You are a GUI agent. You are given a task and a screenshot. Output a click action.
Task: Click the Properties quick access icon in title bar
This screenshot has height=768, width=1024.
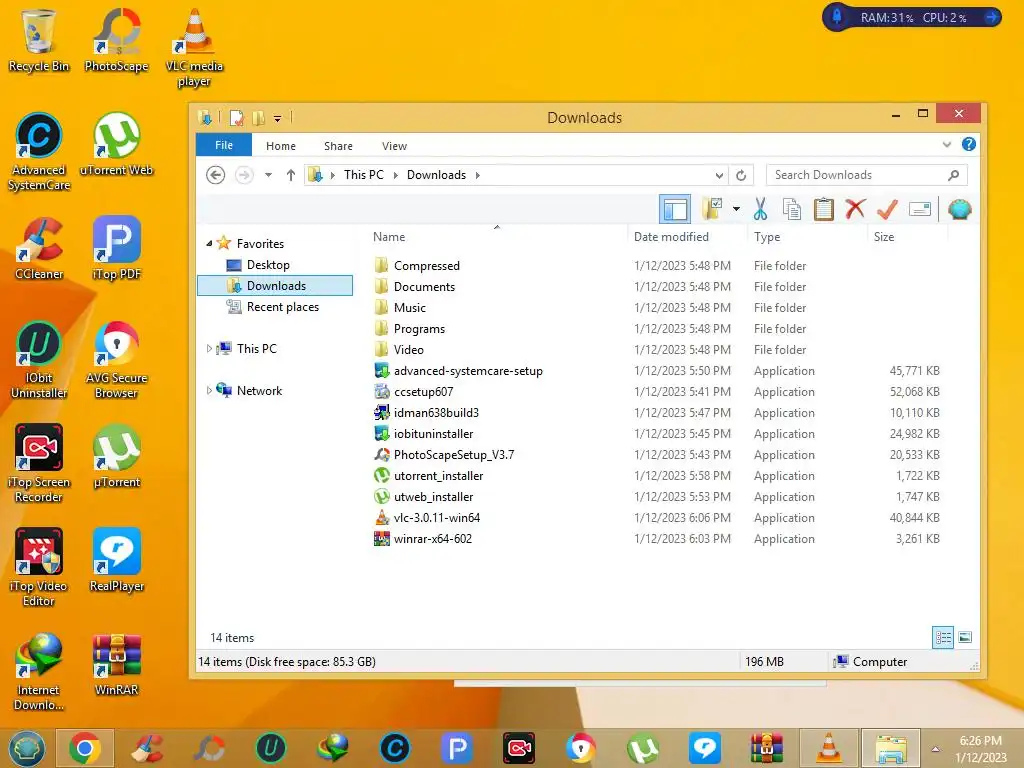pyautogui.click(x=236, y=118)
